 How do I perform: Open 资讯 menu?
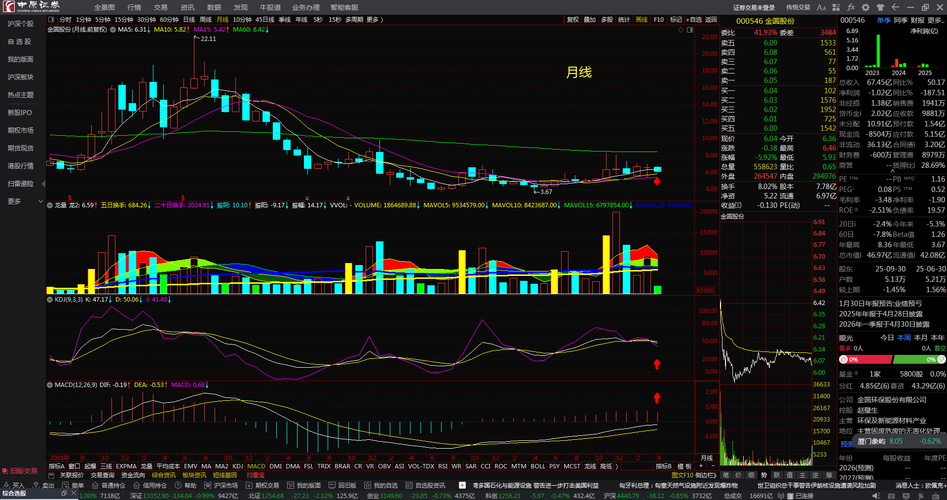point(187,7)
